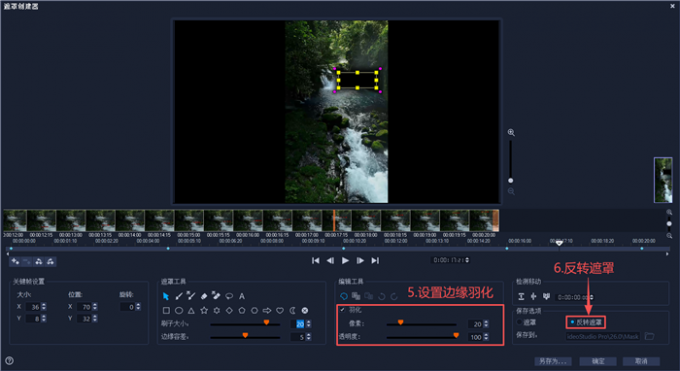
Task: Adjust opacity 100 stepper arrows
Action: coord(486,337)
